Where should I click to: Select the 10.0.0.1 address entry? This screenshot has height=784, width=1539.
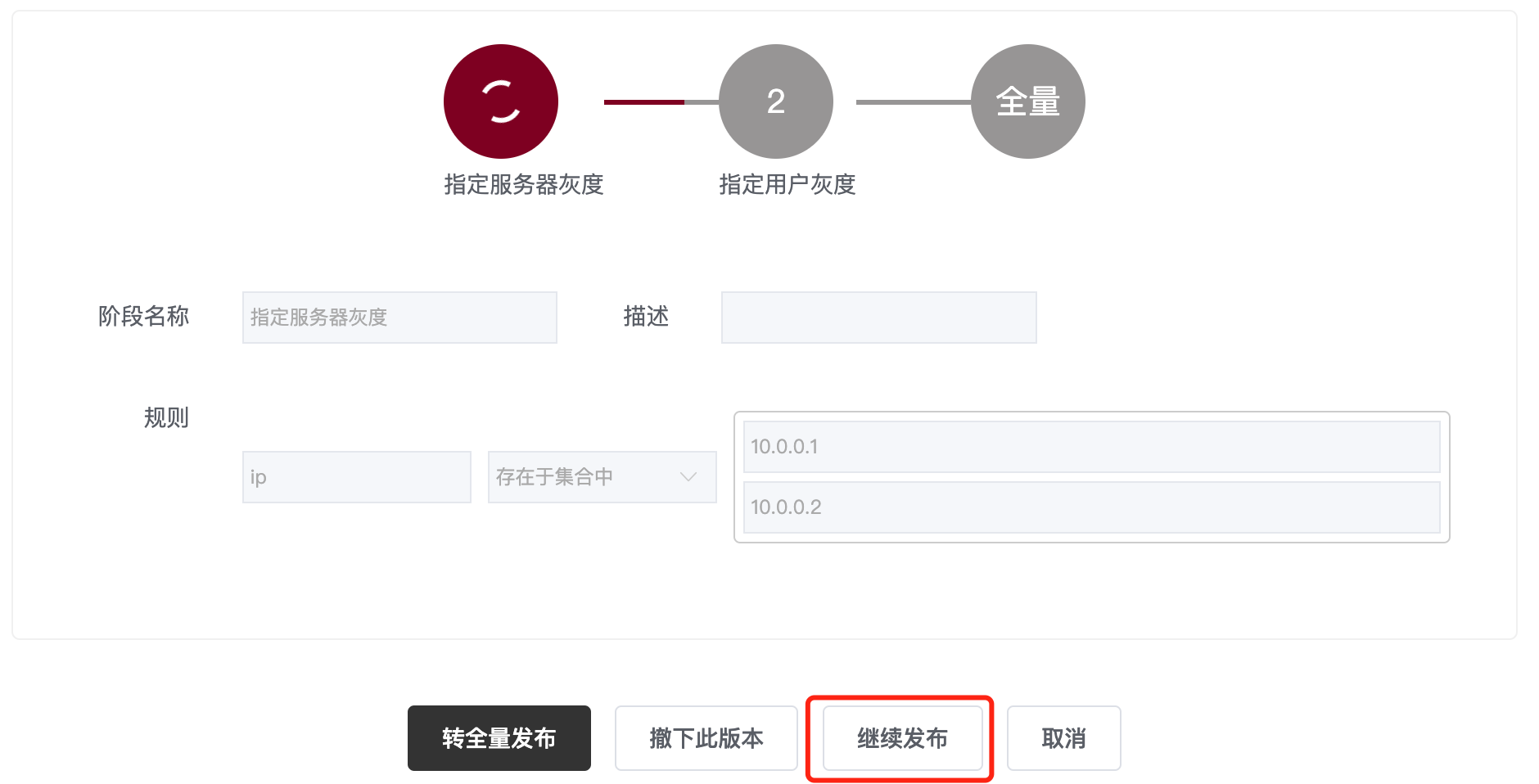1092,447
